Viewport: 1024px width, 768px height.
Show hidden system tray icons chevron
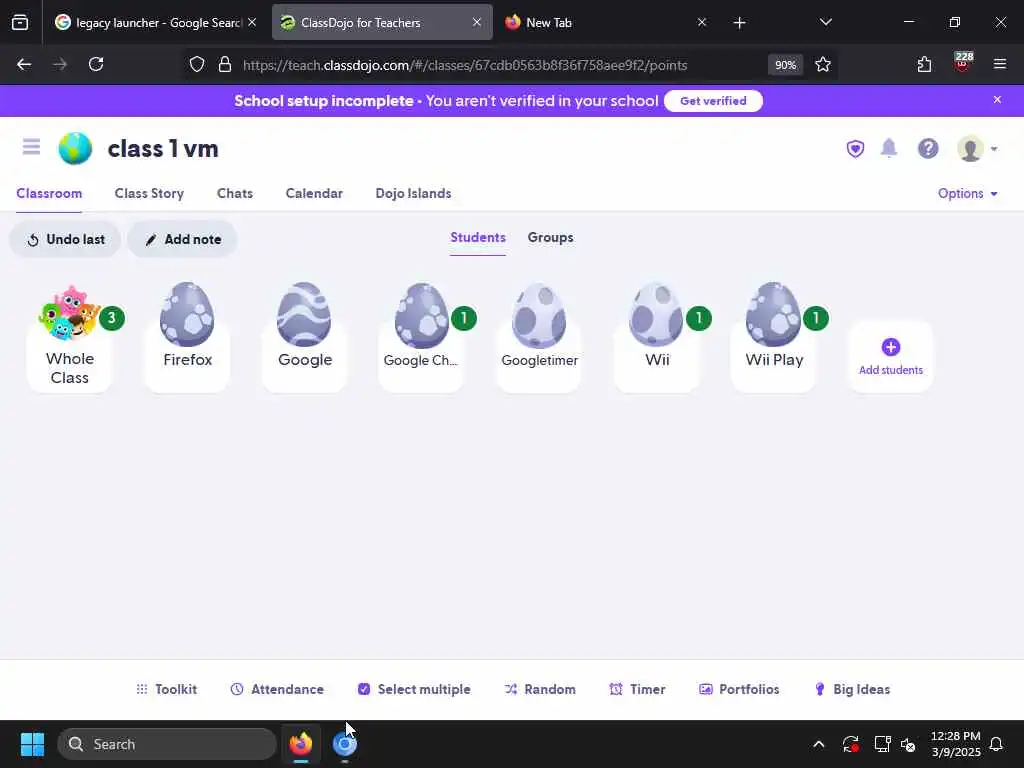(x=818, y=744)
